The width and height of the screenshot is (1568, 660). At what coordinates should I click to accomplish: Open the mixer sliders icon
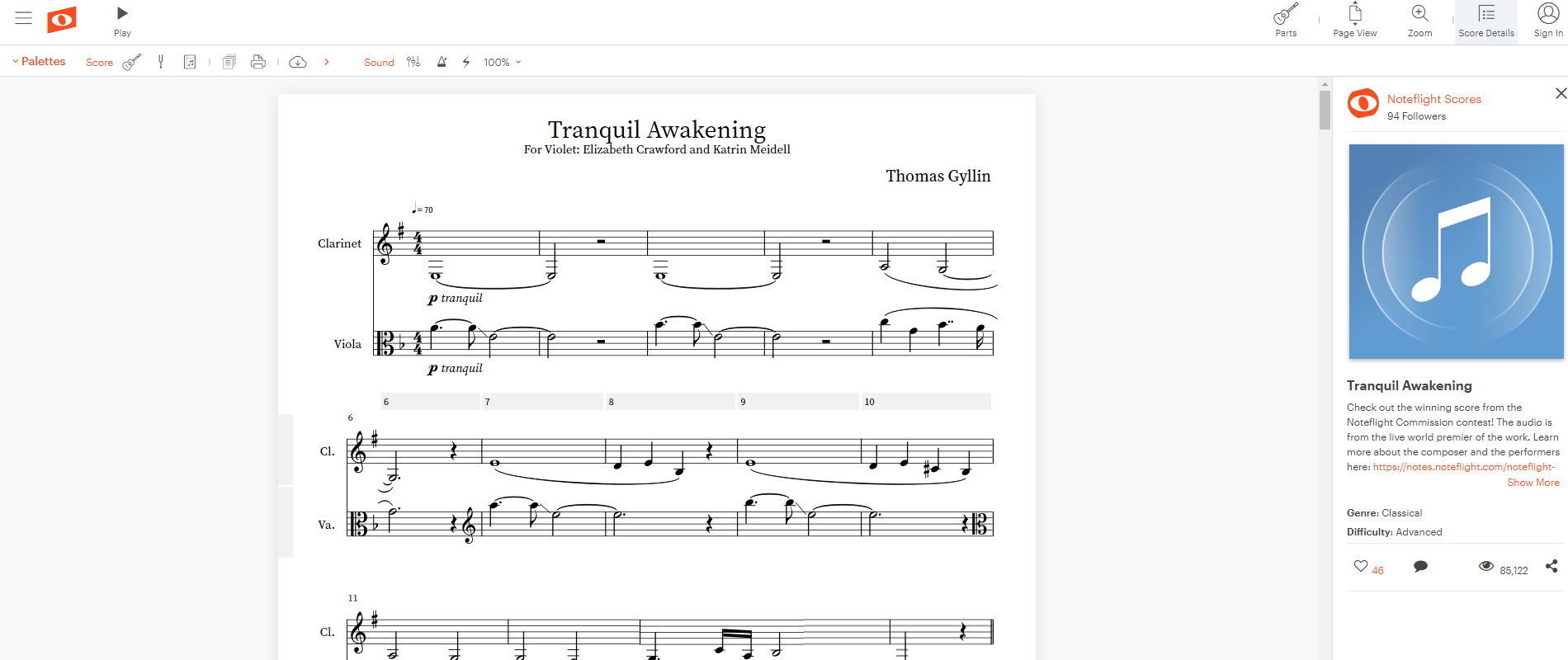[x=413, y=62]
